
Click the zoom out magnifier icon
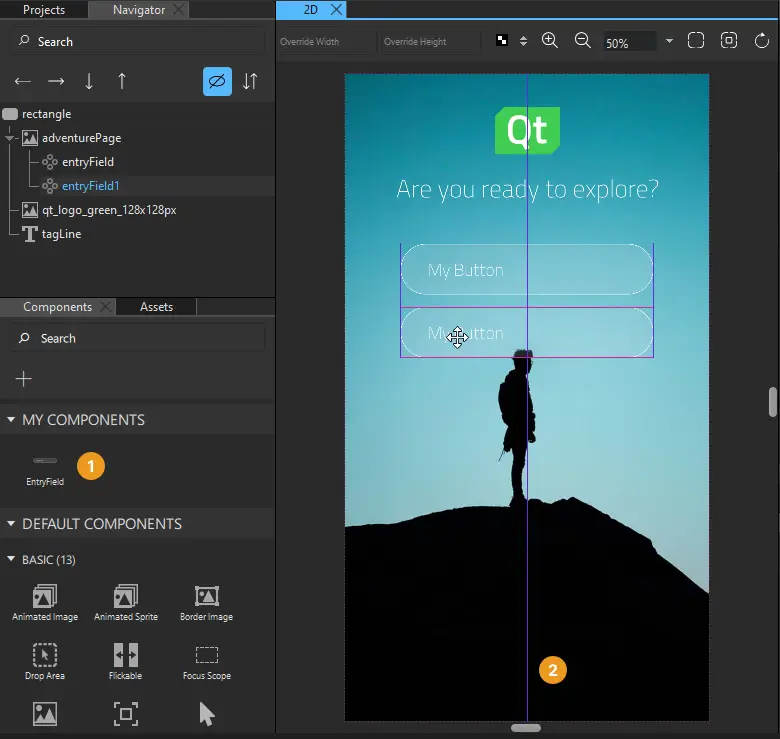(x=583, y=41)
